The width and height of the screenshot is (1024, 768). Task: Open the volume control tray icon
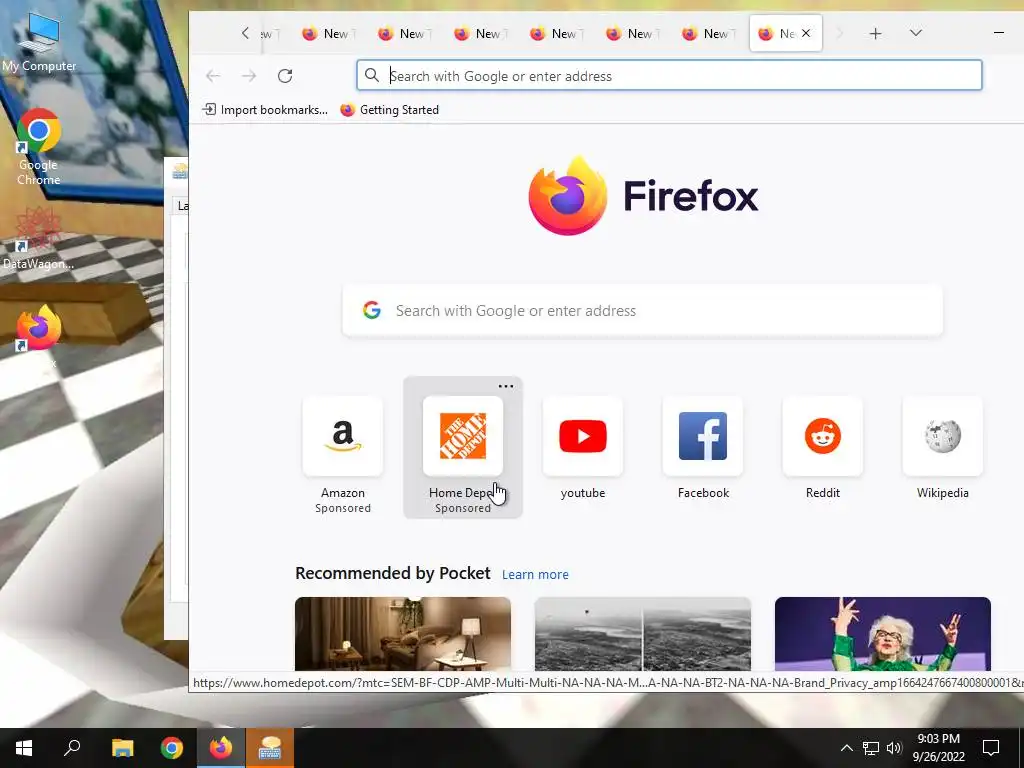click(x=894, y=748)
